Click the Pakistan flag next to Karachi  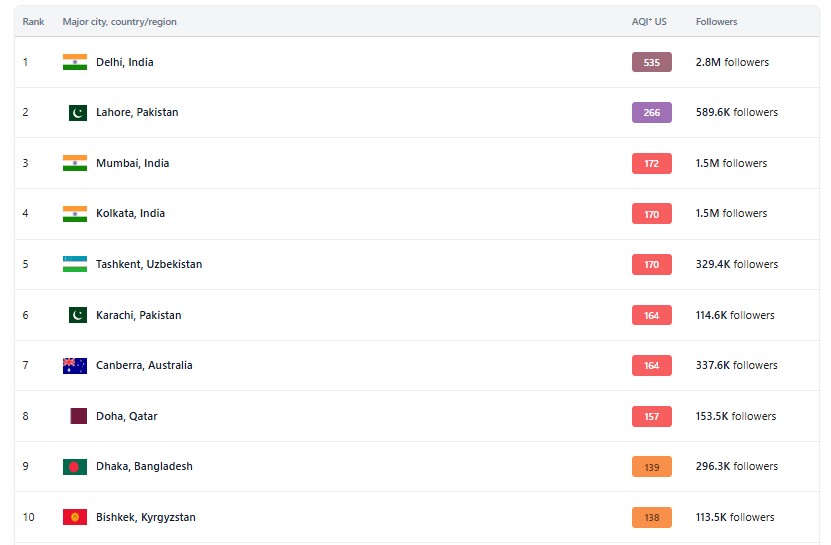pyautogui.click(x=77, y=315)
